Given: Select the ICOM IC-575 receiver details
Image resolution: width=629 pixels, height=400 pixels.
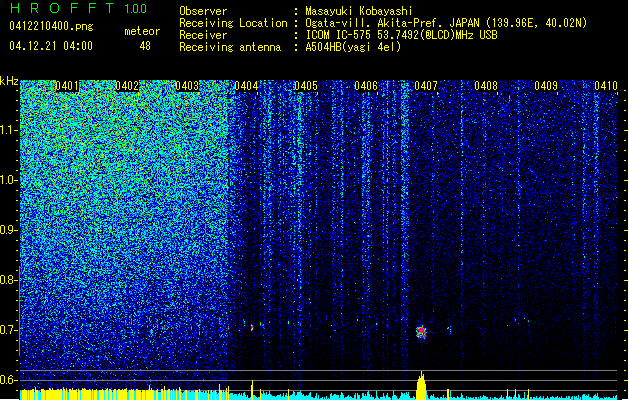Looking at the screenshot, I should [x=401, y=35].
